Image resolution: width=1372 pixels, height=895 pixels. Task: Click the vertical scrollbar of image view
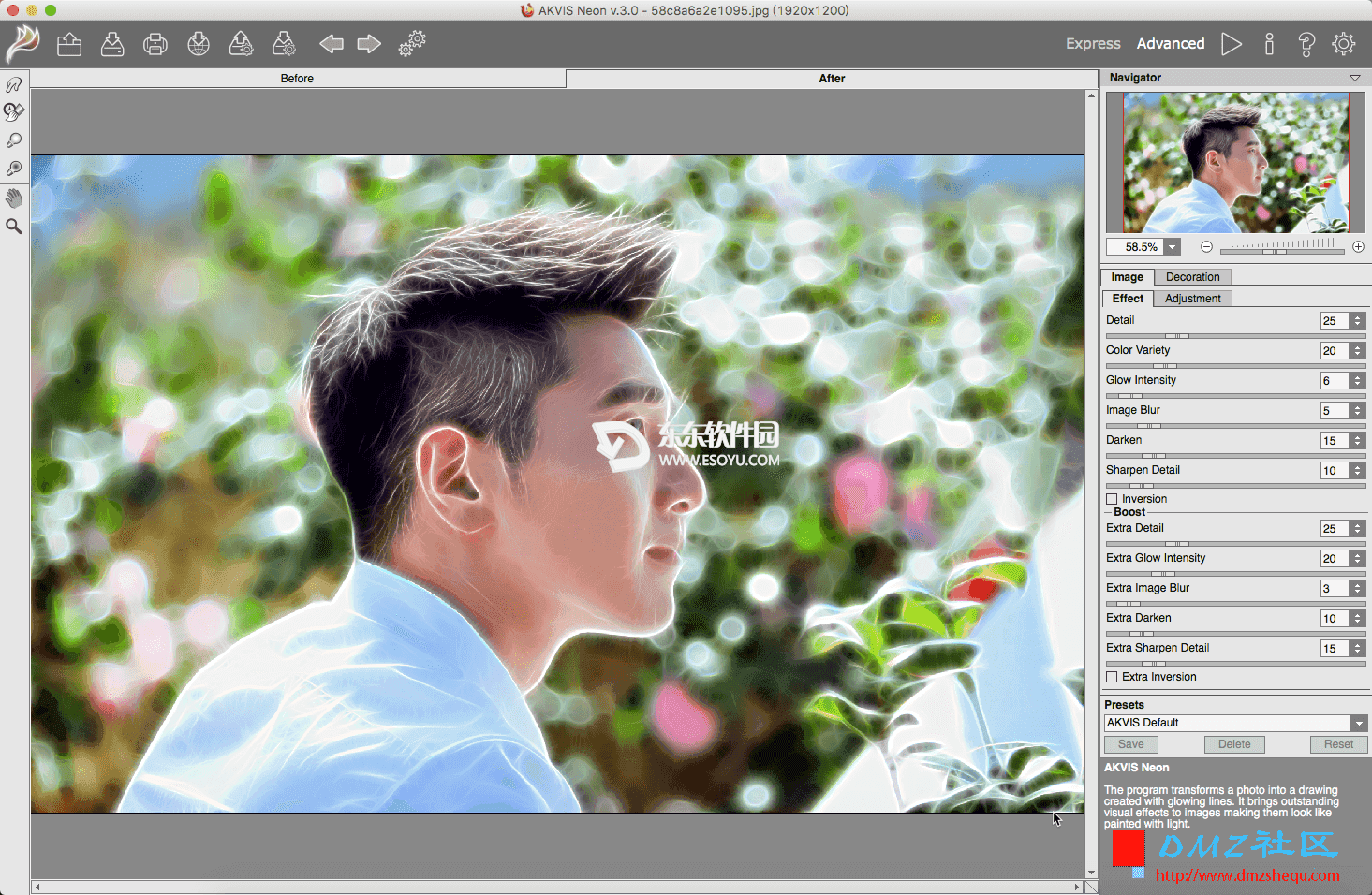coord(1091,484)
